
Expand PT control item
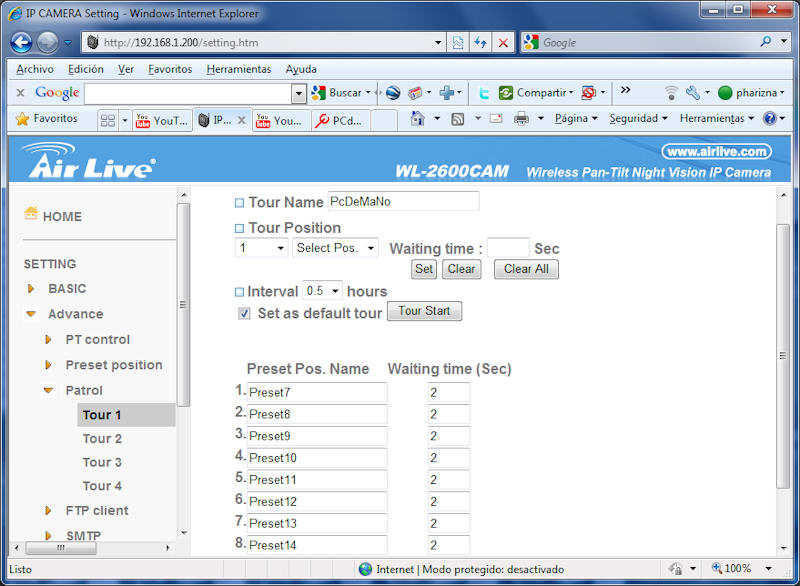[x=48, y=340]
